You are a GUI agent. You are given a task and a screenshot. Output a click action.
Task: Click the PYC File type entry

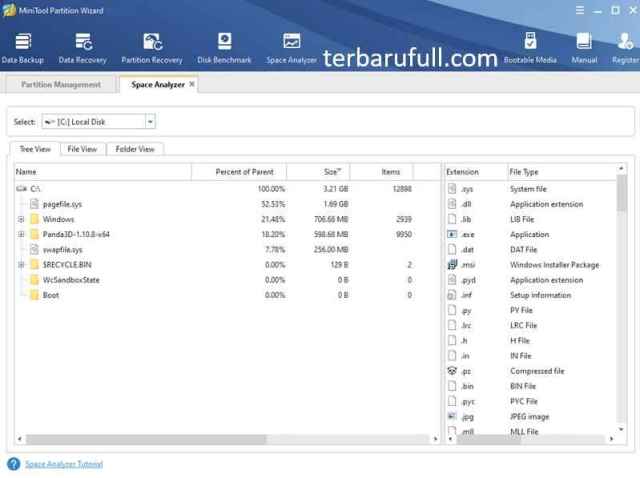[524, 401]
